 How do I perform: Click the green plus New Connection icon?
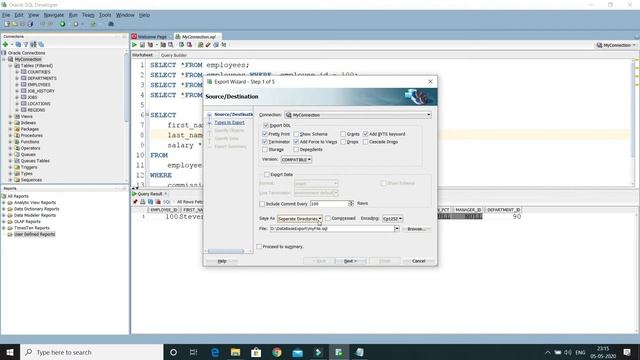click(6, 44)
